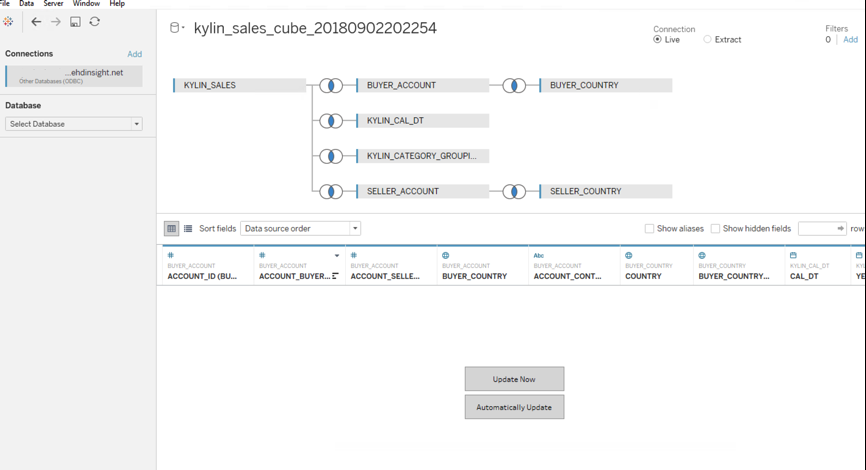This screenshot has height=470, width=866.
Task: Open the join icon between KYLIN_SALES and BUYER_ACCOUNT
Action: point(331,86)
